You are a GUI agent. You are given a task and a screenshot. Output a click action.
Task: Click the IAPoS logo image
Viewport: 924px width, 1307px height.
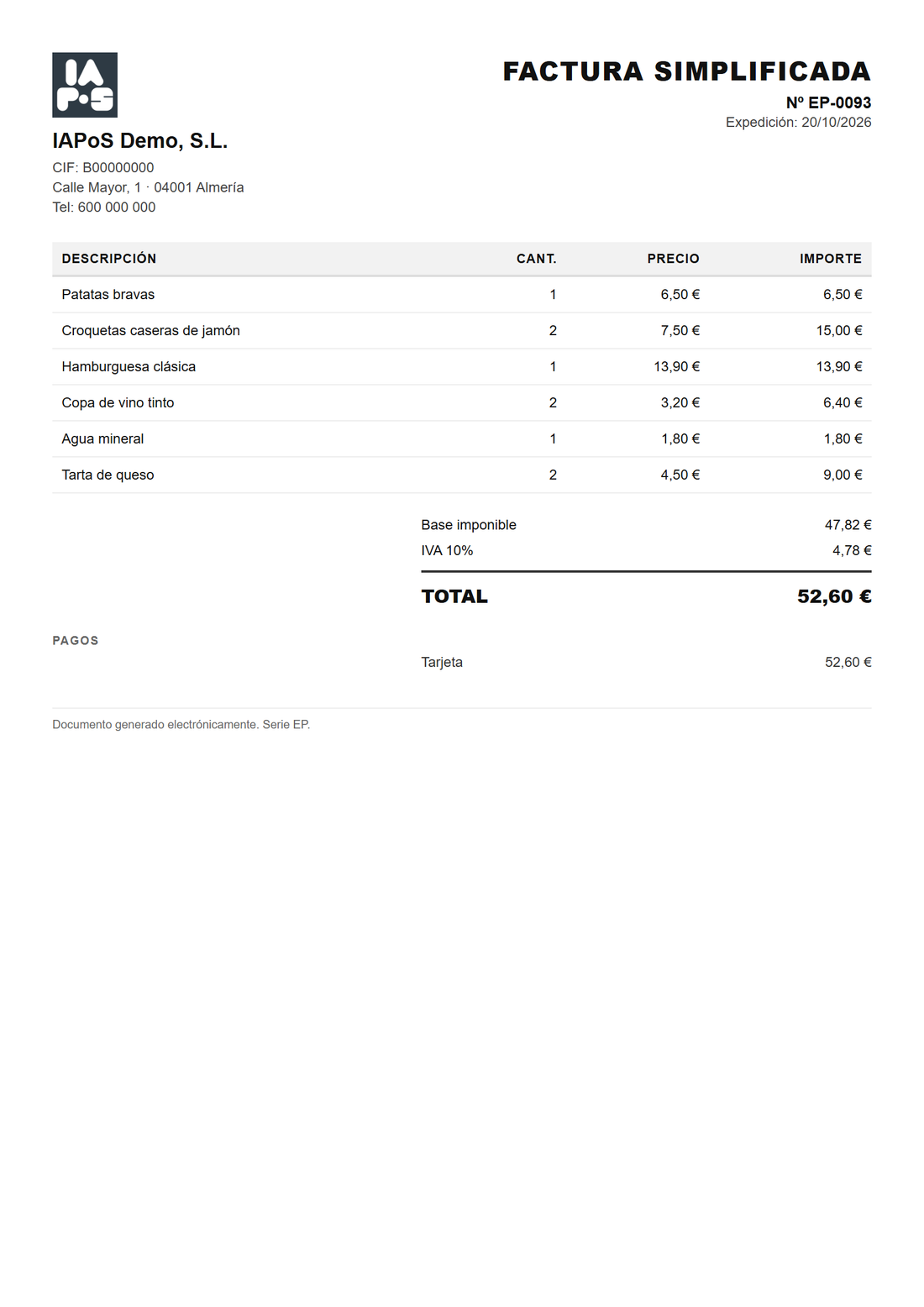click(85, 85)
